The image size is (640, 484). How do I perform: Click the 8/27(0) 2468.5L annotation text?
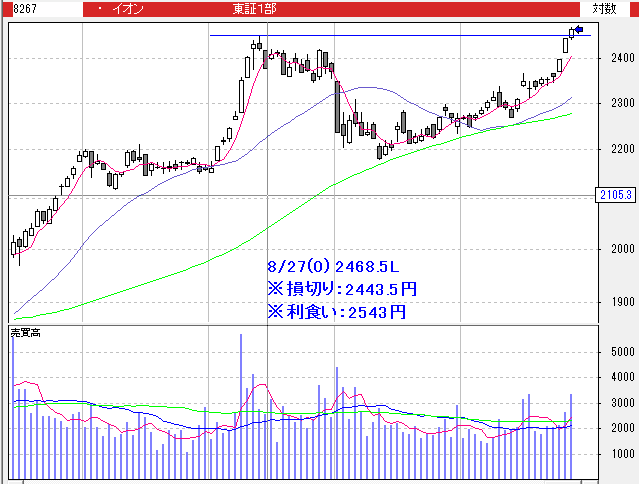point(333,267)
